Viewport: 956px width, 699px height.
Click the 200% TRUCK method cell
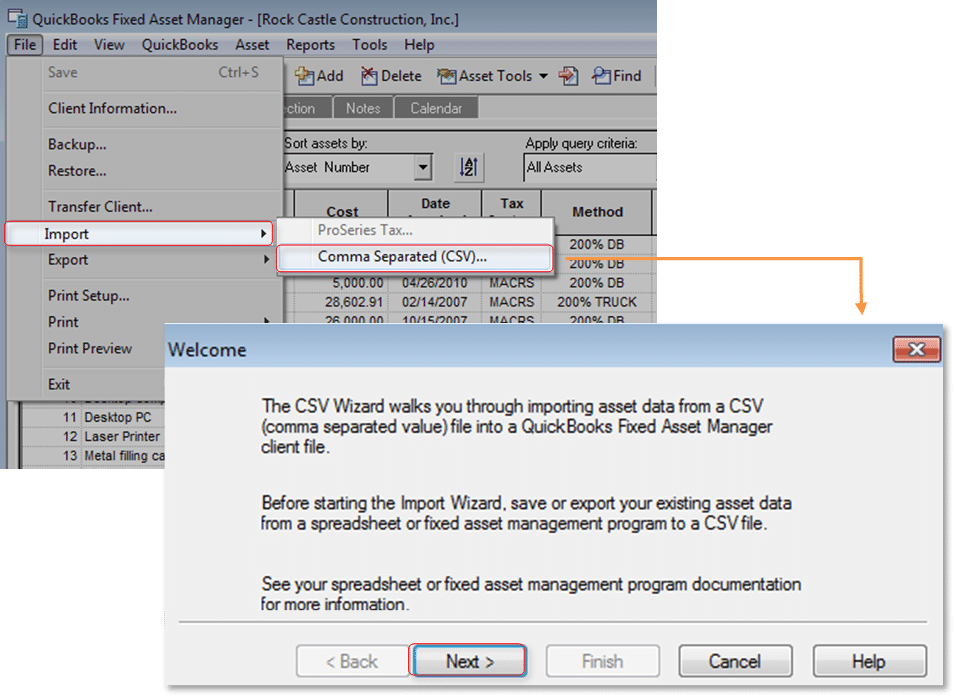tap(597, 302)
